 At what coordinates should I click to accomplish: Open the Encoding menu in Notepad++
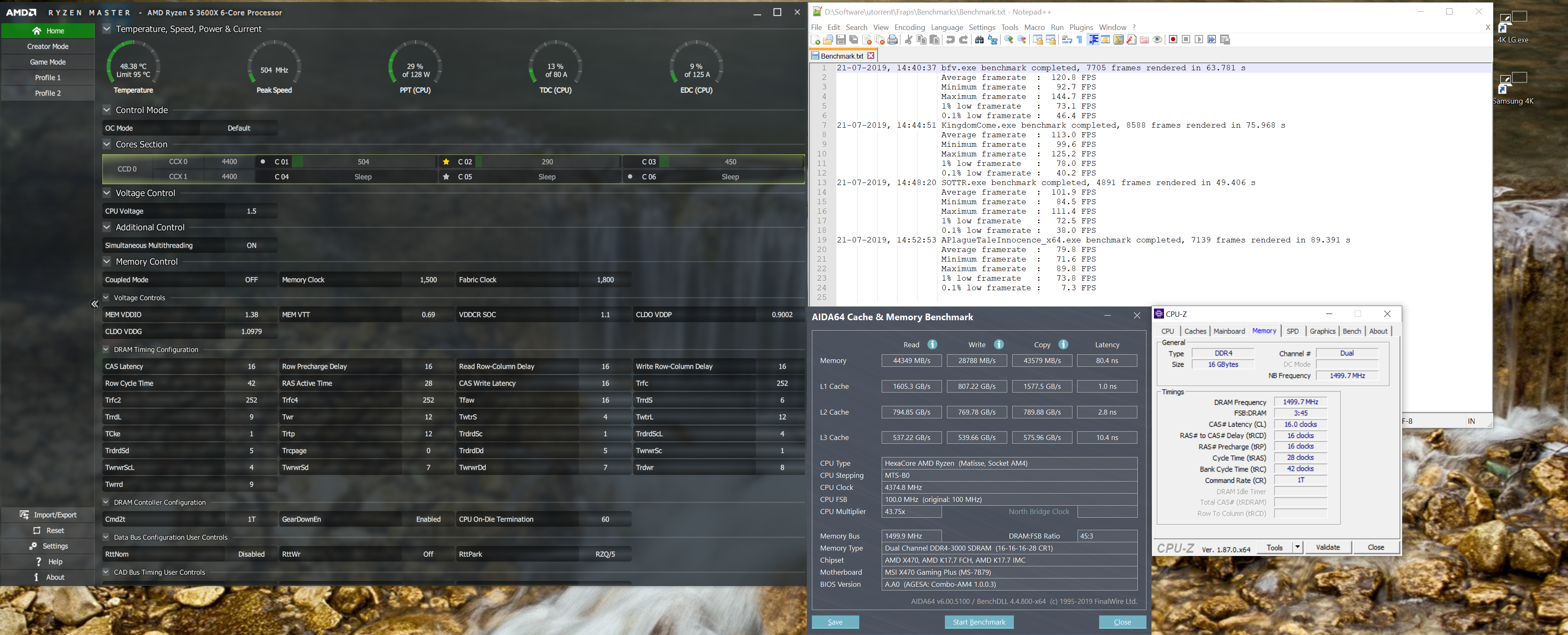910,27
